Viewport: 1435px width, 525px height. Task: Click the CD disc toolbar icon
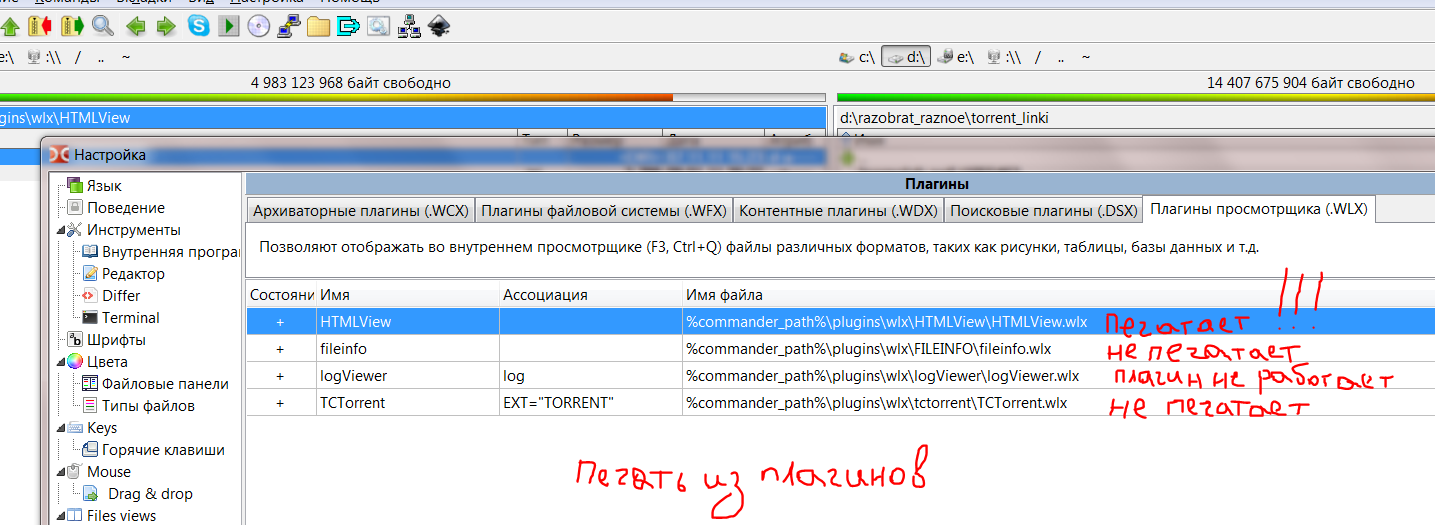pos(259,27)
